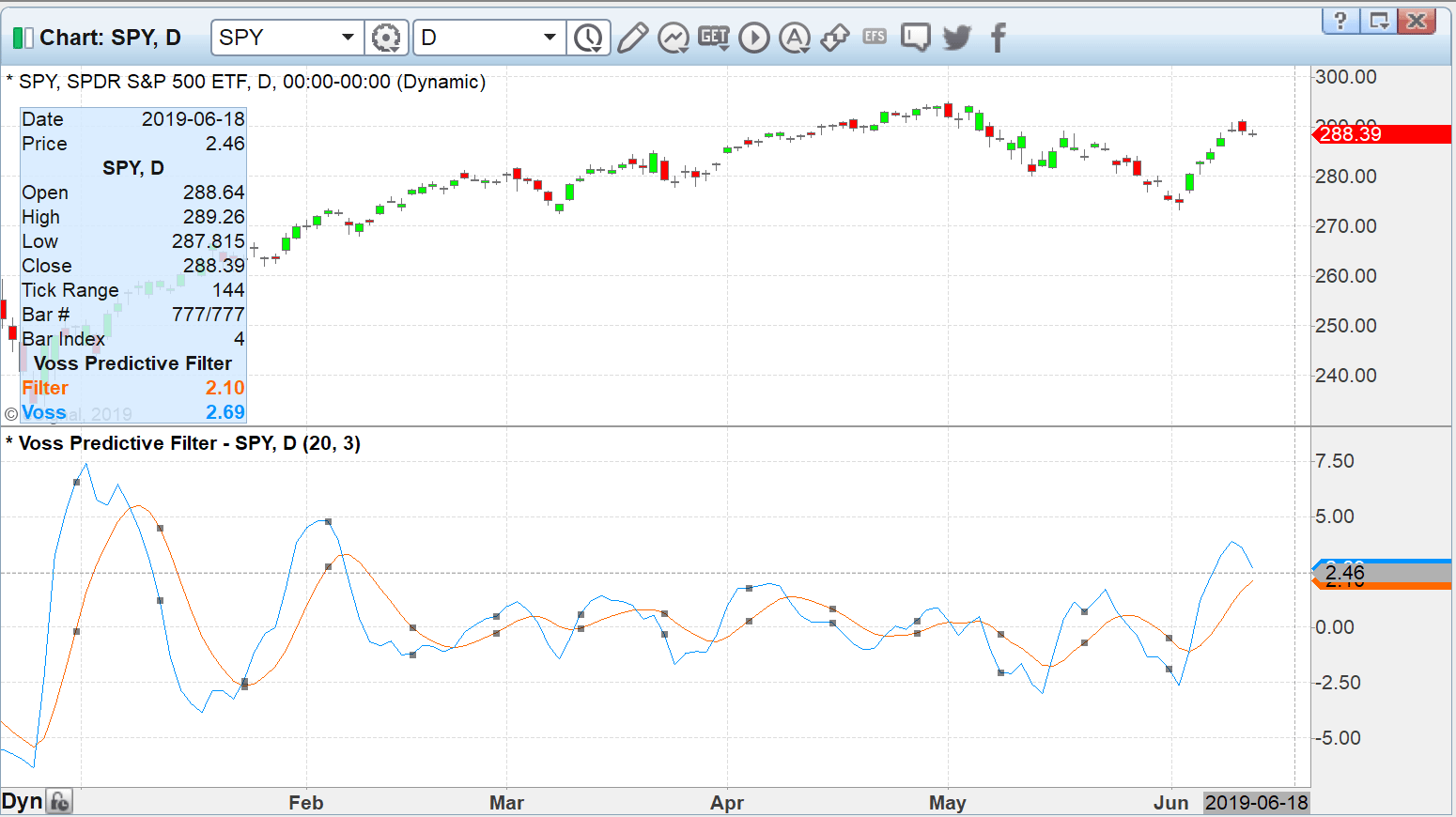Click the Jun label on time axis
1456x817 pixels.
(1171, 803)
